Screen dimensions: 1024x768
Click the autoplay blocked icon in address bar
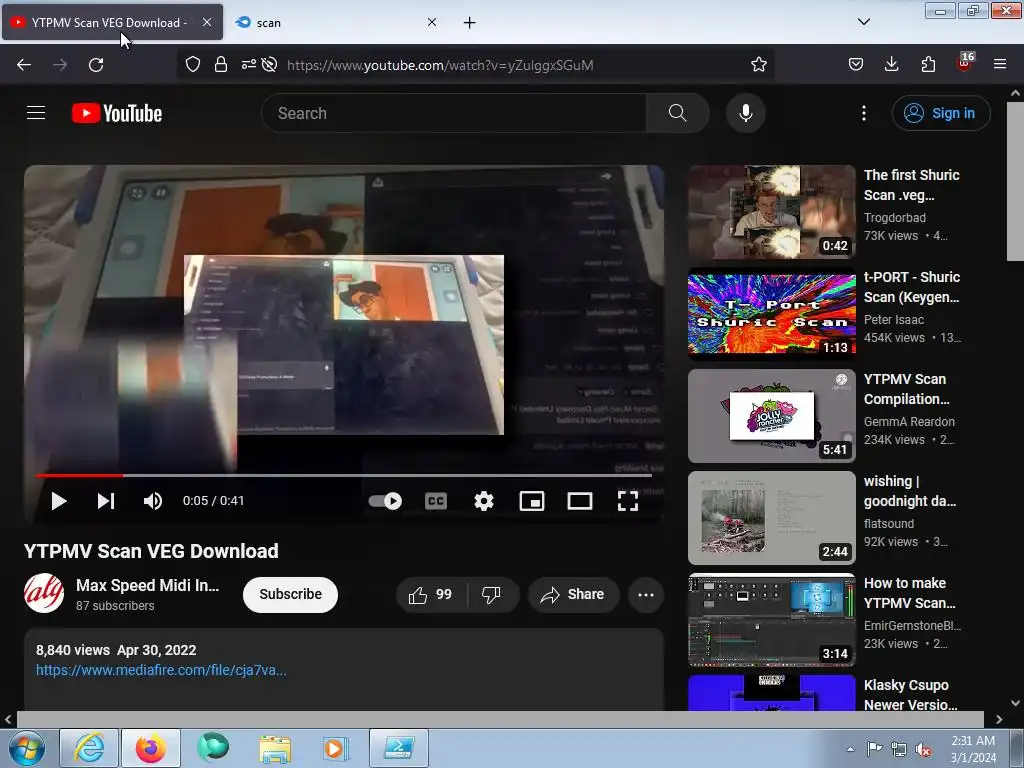pyautogui.click(x=269, y=64)
